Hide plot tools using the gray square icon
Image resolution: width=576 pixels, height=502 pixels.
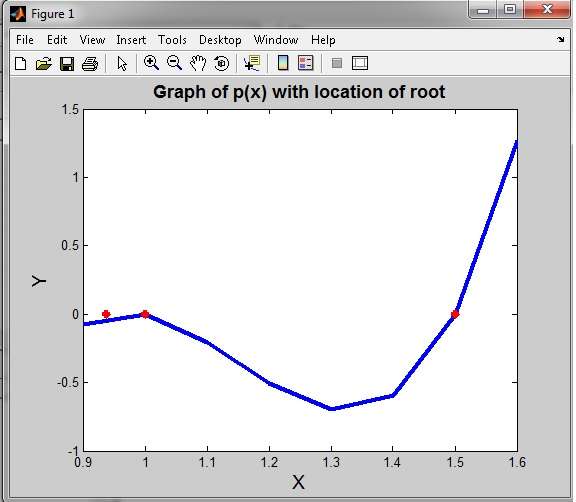(337, 63)
